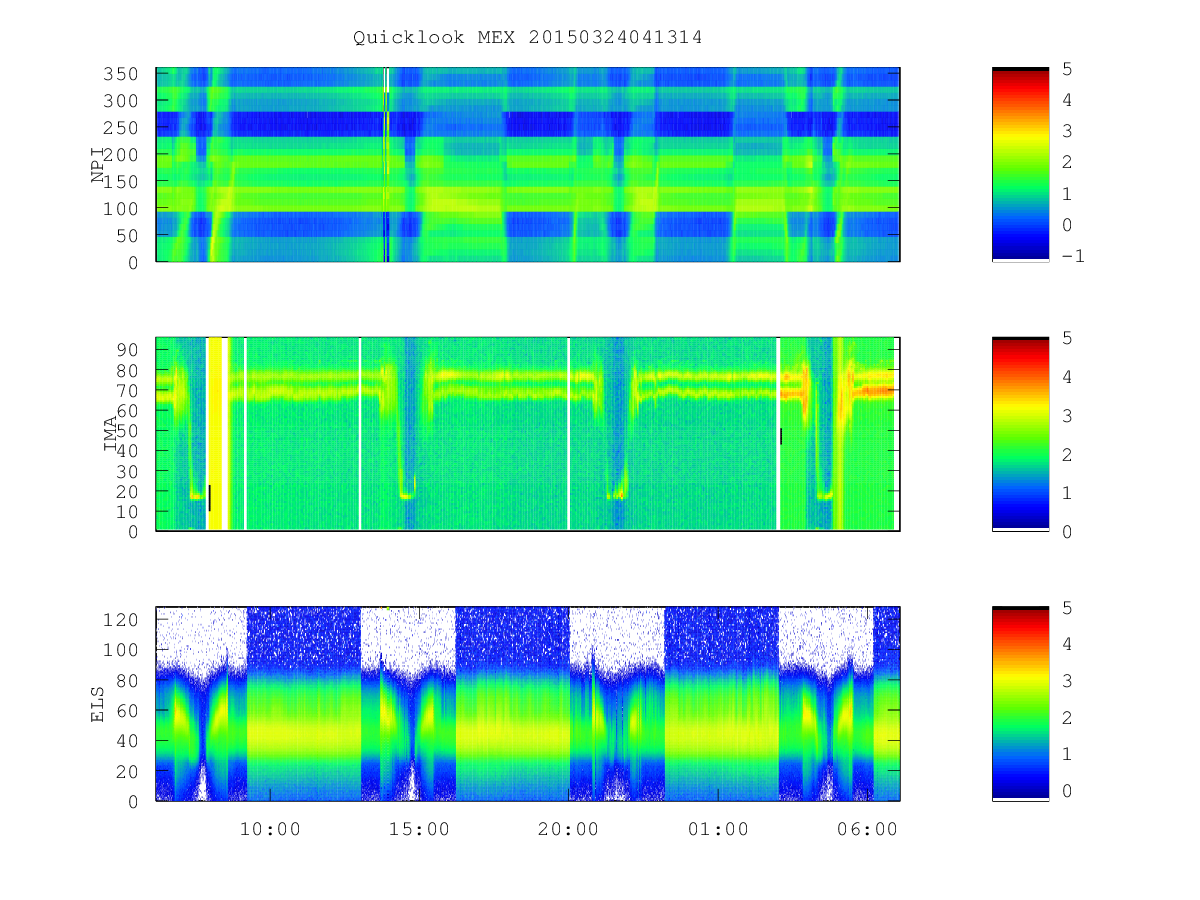This screenshot has width=1200, height=900.
Task: Click the title "Quicklook MEX 20150324041314"
Action: click(527, 38)
